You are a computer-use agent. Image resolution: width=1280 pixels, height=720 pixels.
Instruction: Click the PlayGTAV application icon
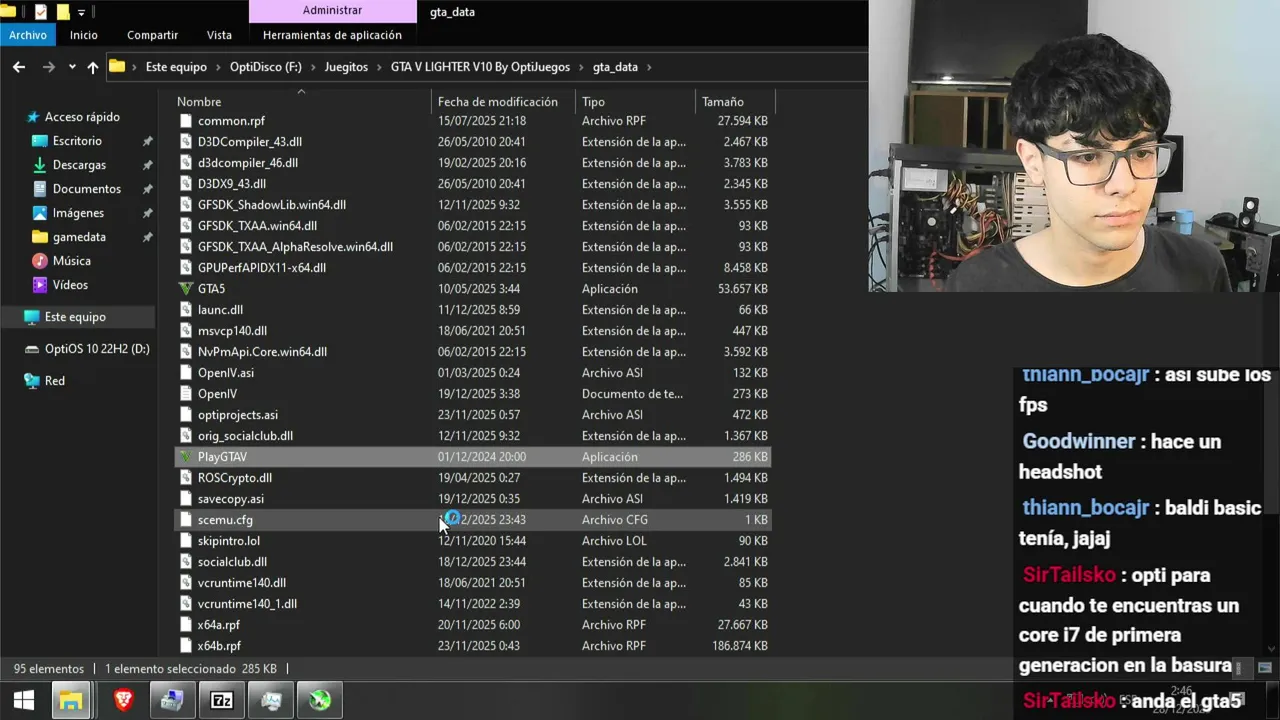click(185, 457)
